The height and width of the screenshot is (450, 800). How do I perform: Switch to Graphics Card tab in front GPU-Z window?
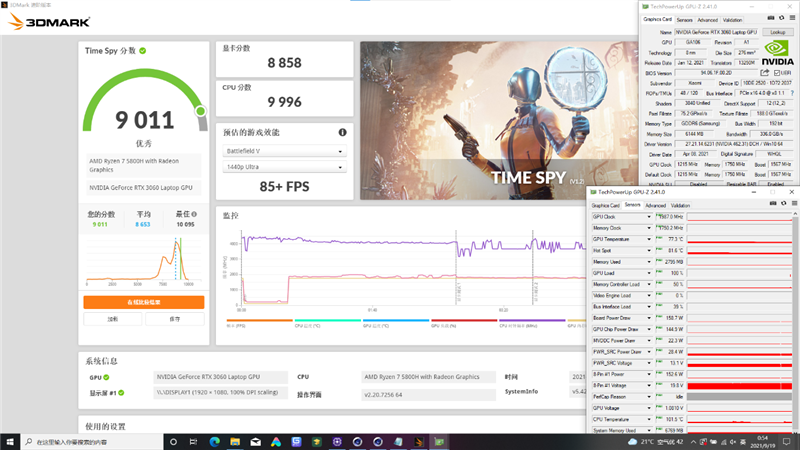click(x=606, y=205)
